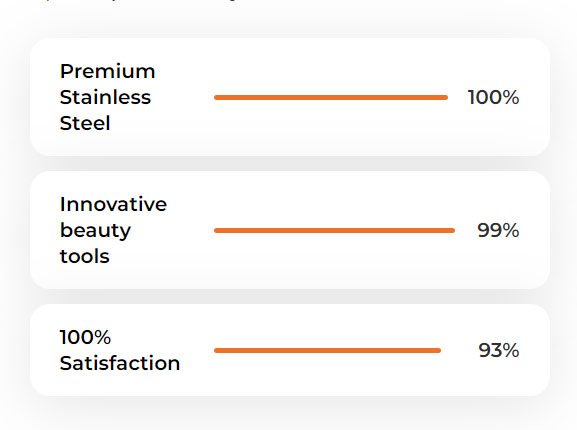Viewport: 577px width, 430px height.
Task: Click the word Premium in first card
Action: pos(107,71)
